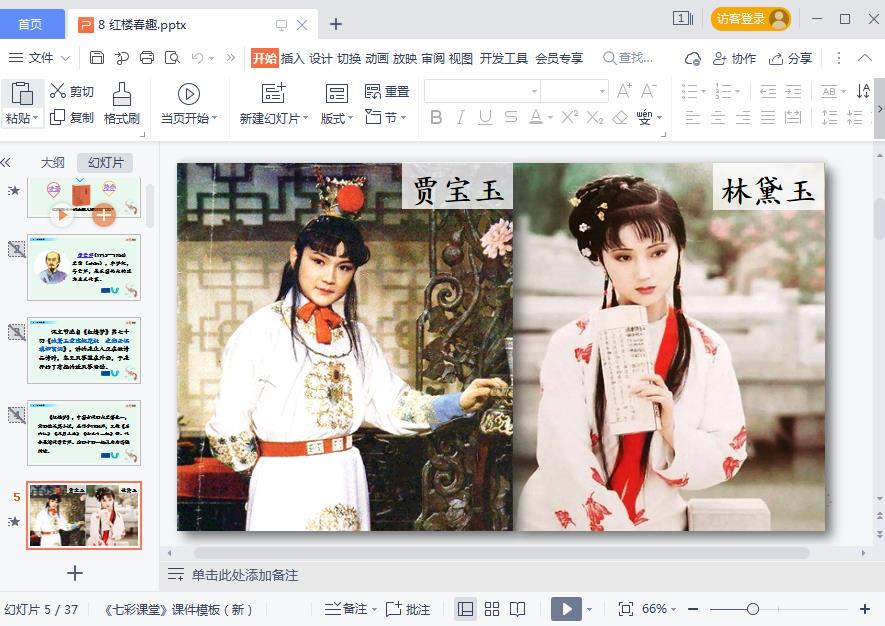This screenshot has width=885, height=626.
Task: Click Reset (重置) button
Action: [x=387, y=91]
